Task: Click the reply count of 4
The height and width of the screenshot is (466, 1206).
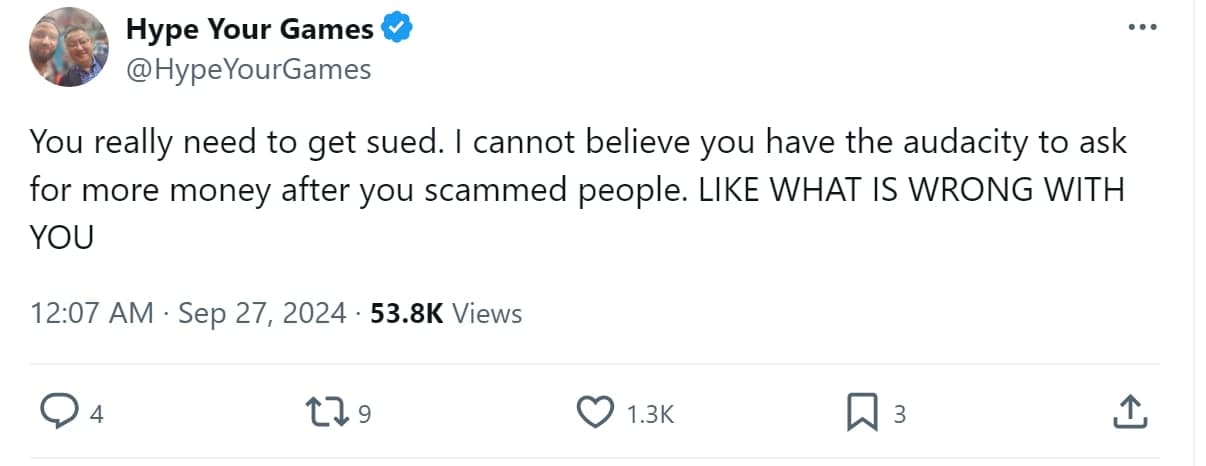Action: point(97,413)
